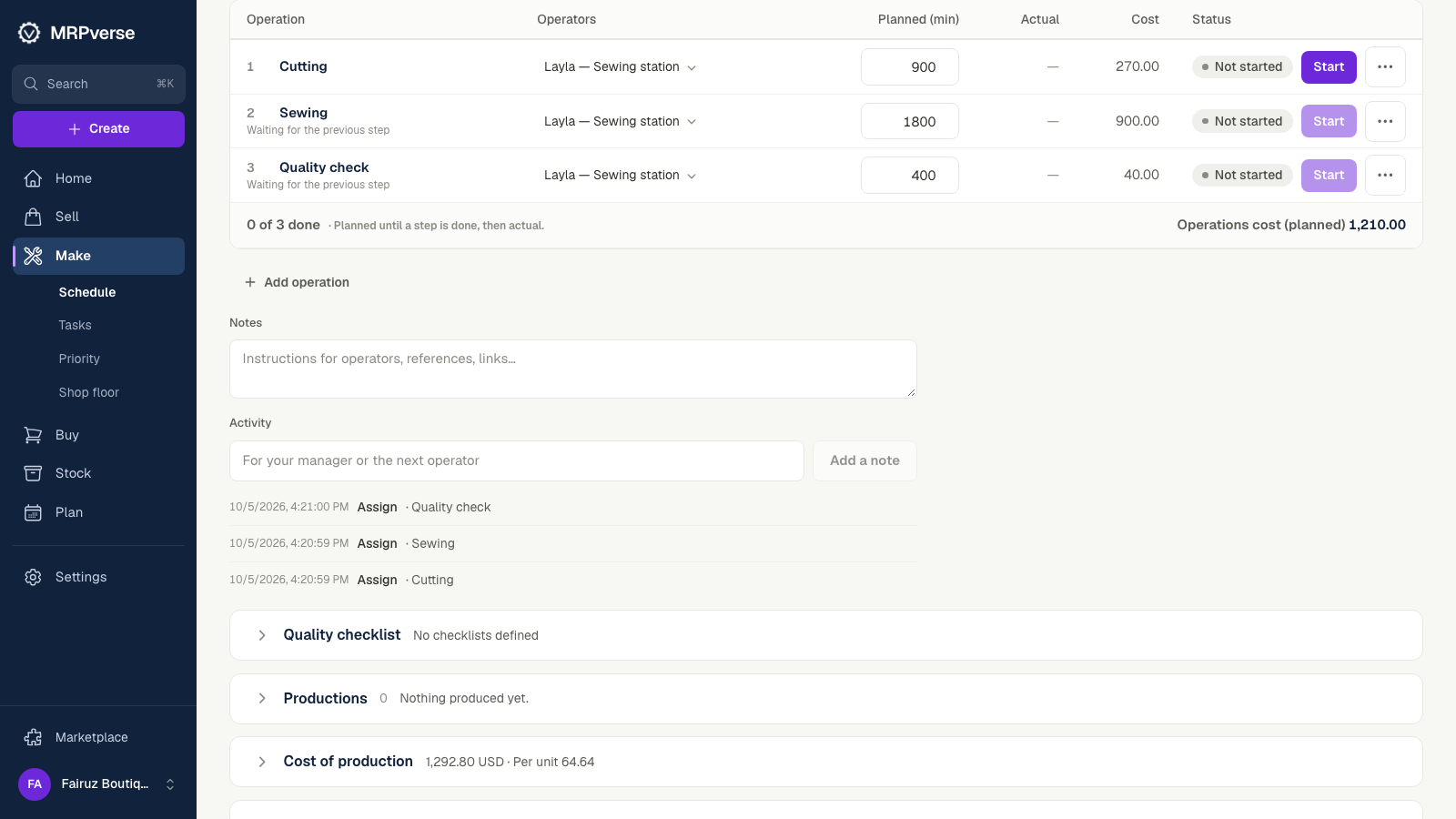Open operator dropdown for Cutting row
This screenshot has height=819, width=1456.
click(x=620, y=67)
